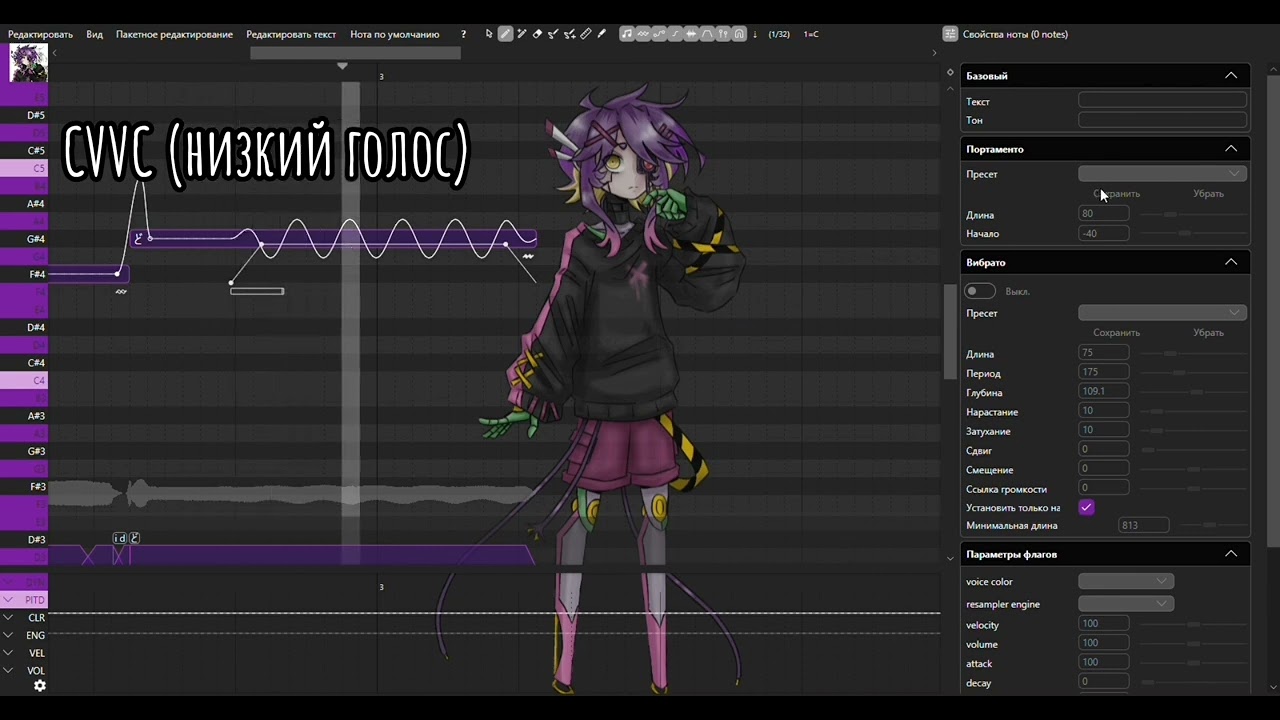Uncheck the Установить только на checkbox
Screen dimensions: 1280x720
tap(1086, 508)
